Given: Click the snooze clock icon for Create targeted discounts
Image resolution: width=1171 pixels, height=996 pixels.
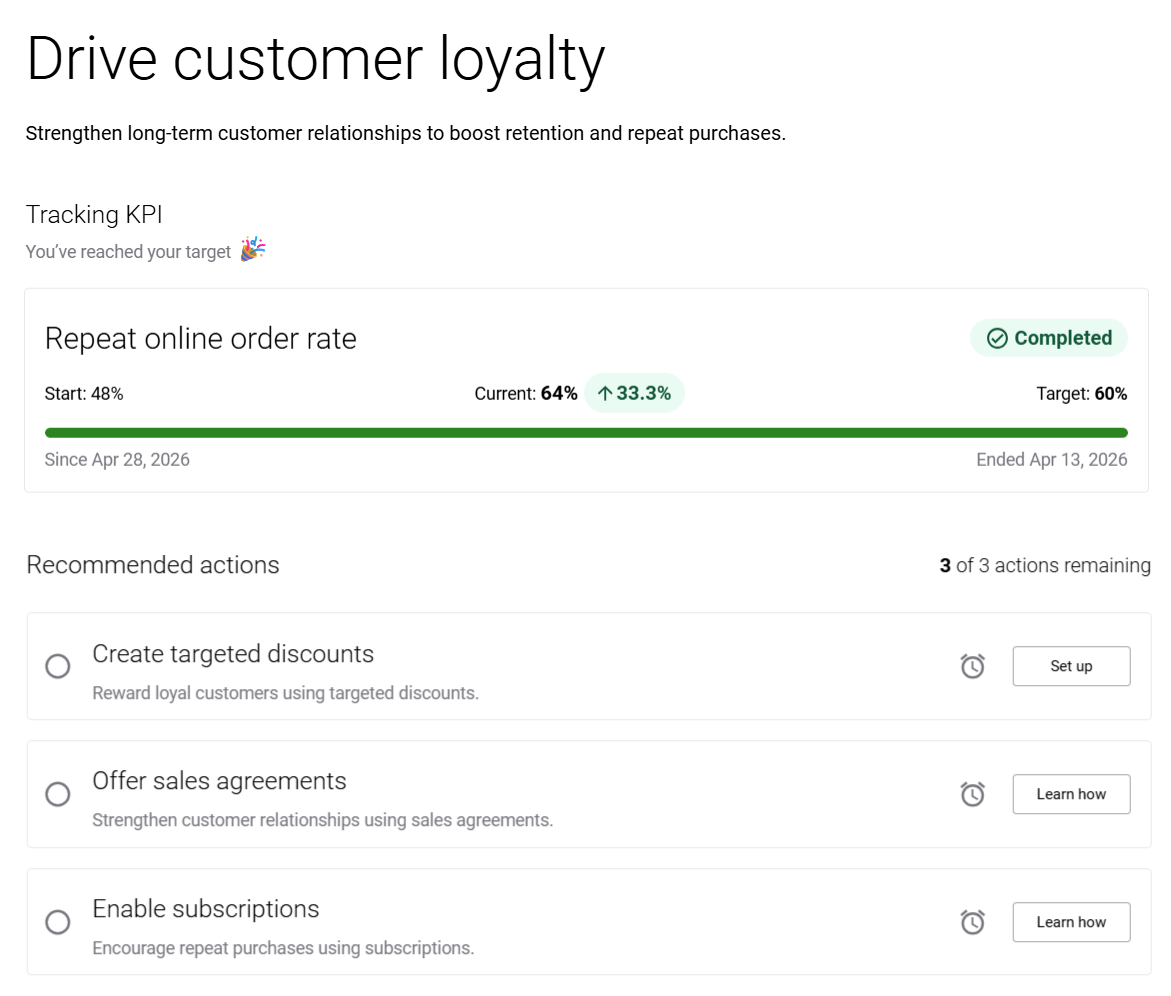Looking at the screenshot, I should click(972, 666).
